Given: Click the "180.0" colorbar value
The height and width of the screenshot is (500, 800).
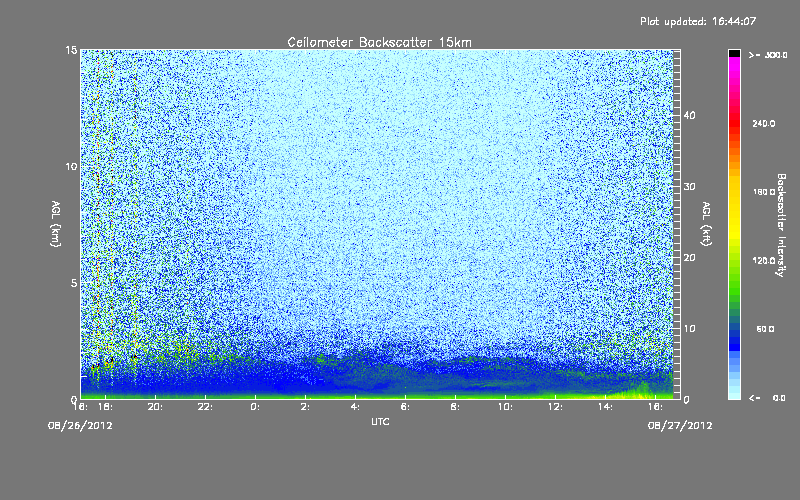Looking at the screenshot, I should click(x=764, y=192).
